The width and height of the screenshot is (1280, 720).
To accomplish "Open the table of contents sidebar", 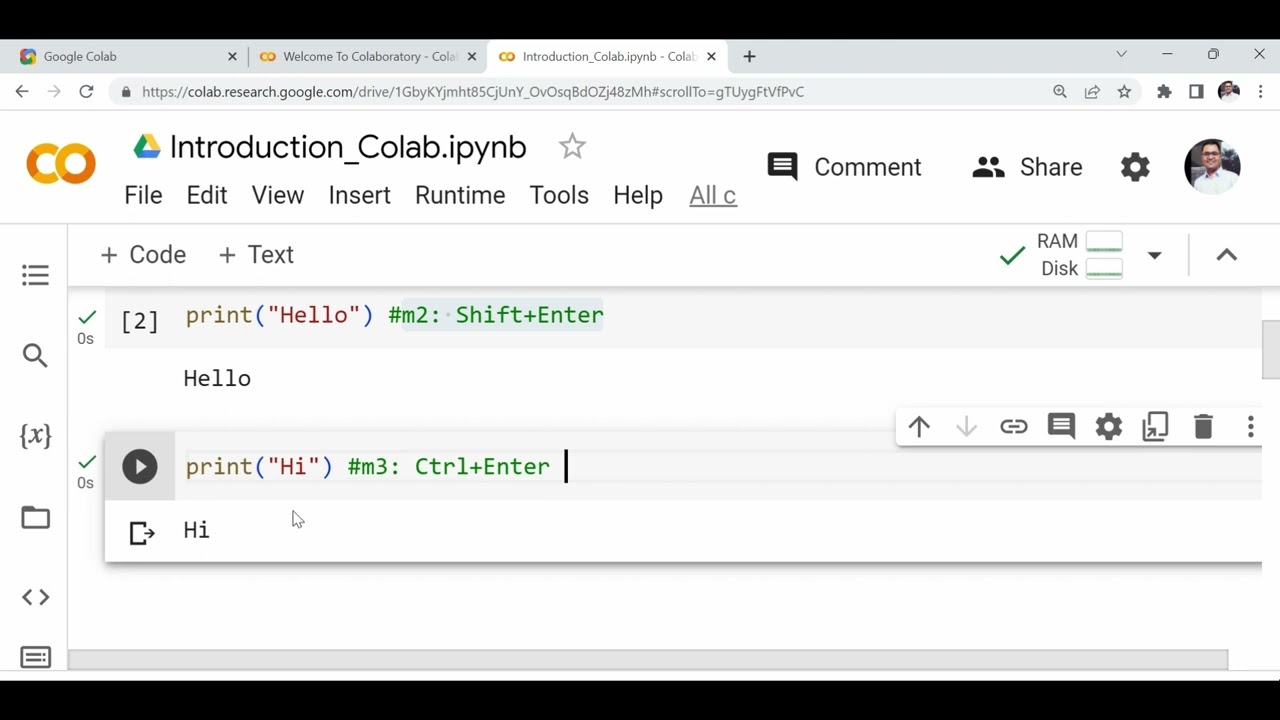I will (35, 275).
